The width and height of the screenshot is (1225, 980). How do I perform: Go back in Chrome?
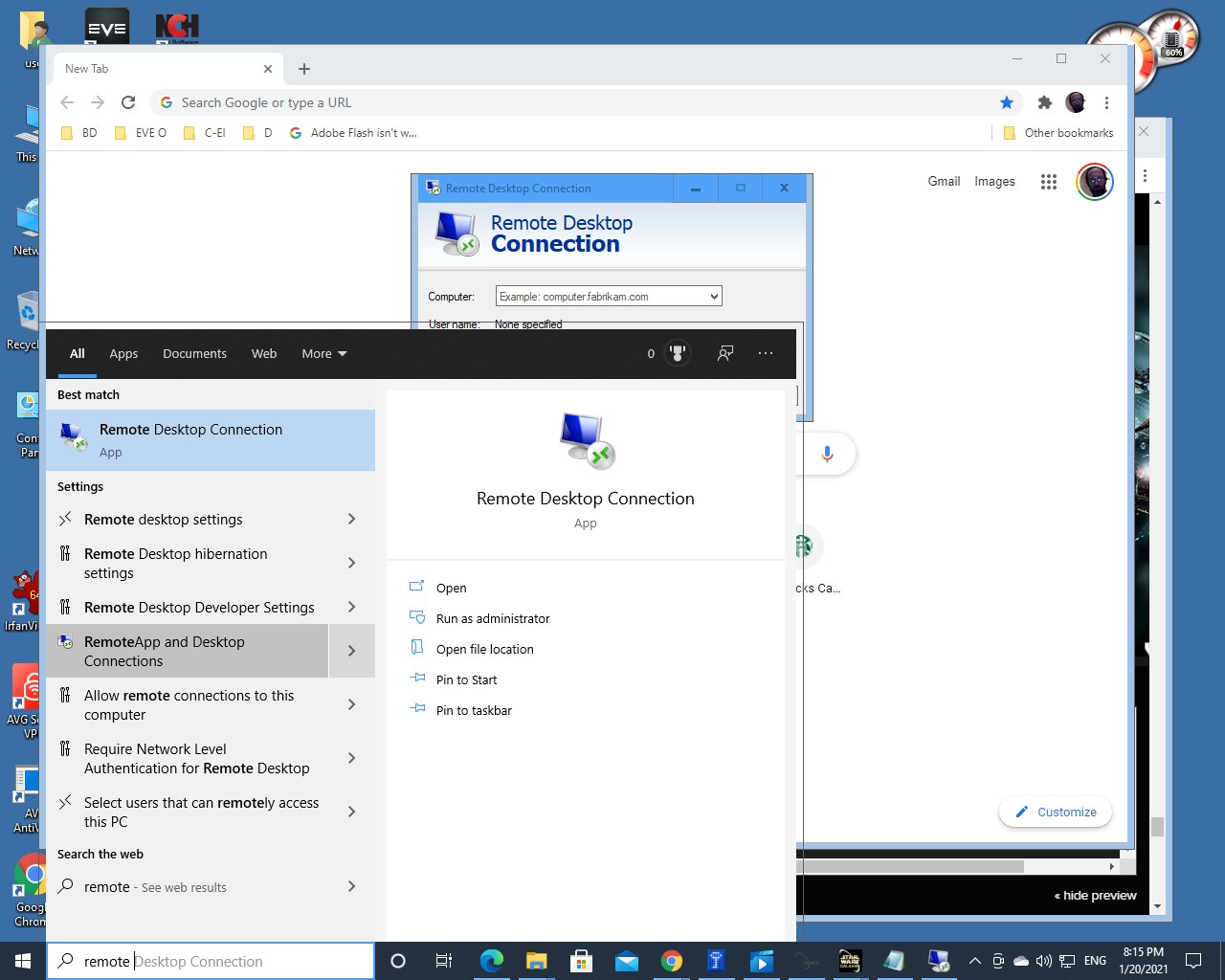tap(67, 102)
